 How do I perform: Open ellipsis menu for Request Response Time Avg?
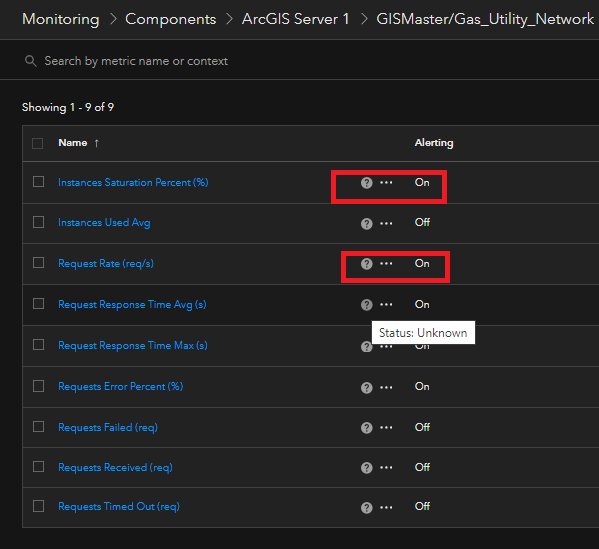click(x=386, y=304)
